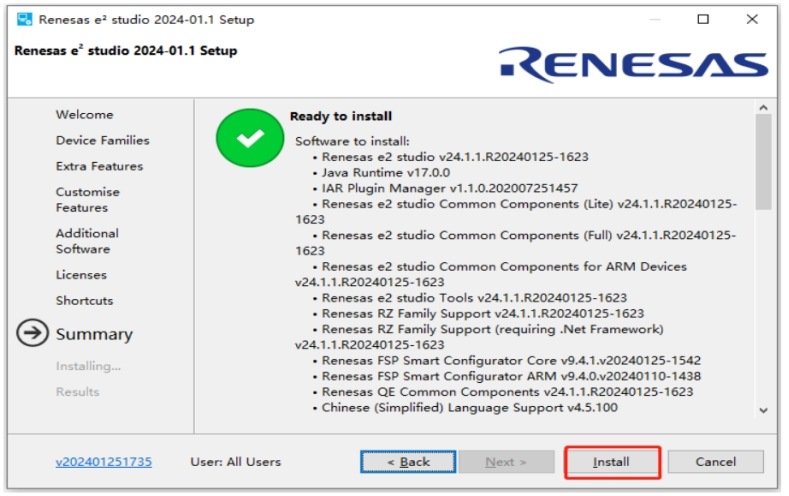The height and width of the screenshot is (496, 789).
Task: Click the Install button
Action: [x=612, y=462]
